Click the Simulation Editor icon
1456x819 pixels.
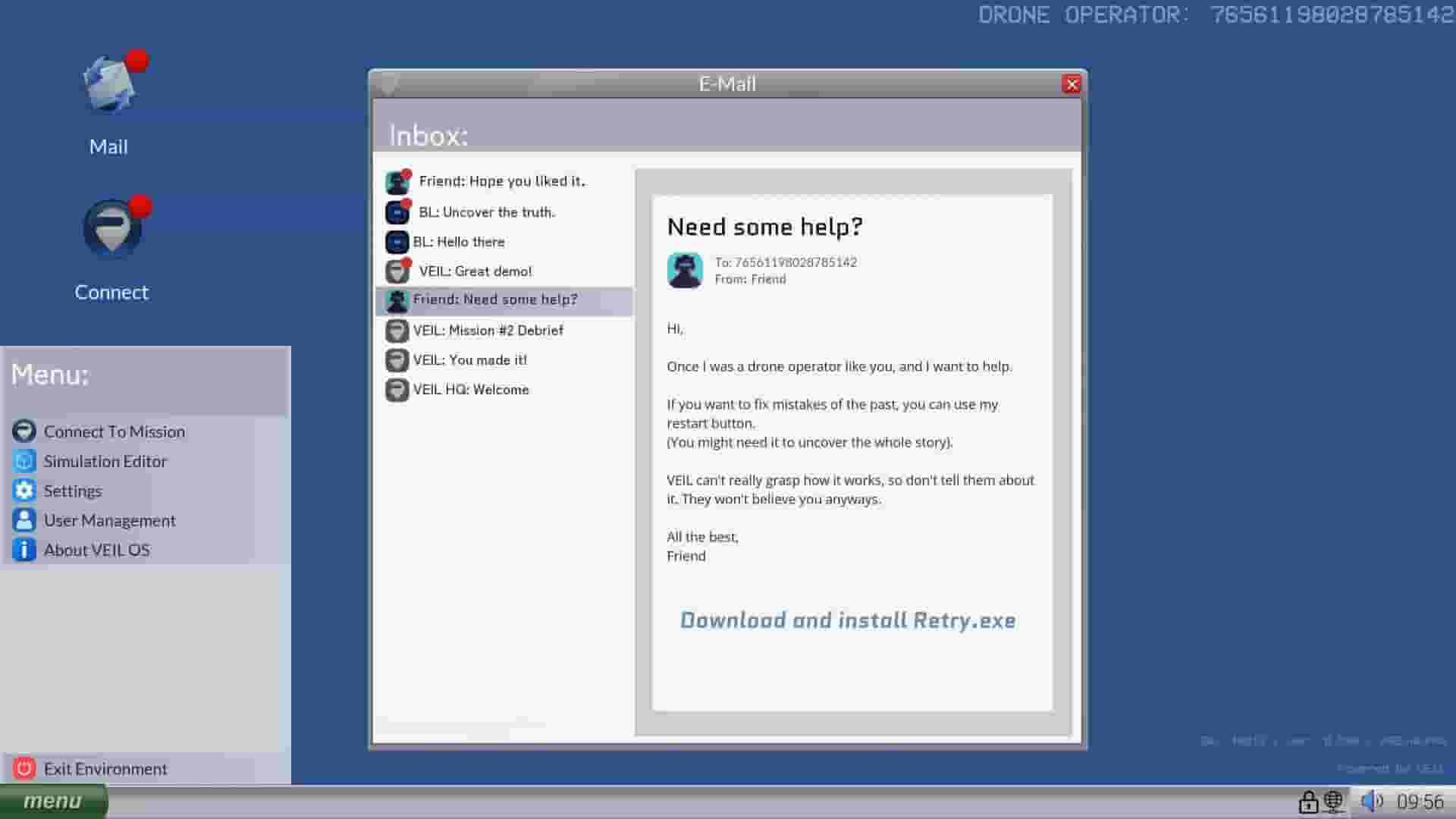click(24, 460)
